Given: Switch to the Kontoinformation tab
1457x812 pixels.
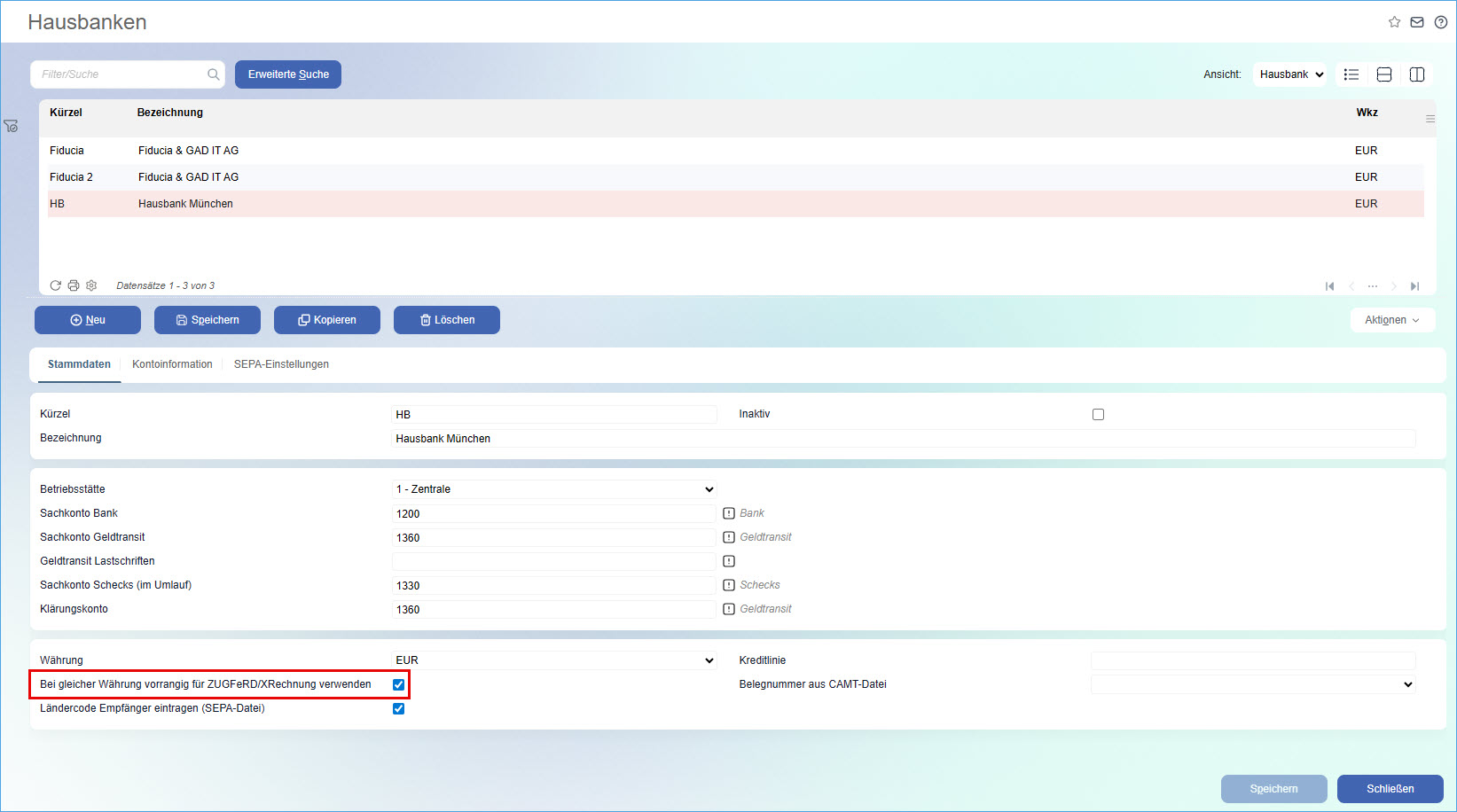Looking at the screenshot, I should [x=172, y=364].
